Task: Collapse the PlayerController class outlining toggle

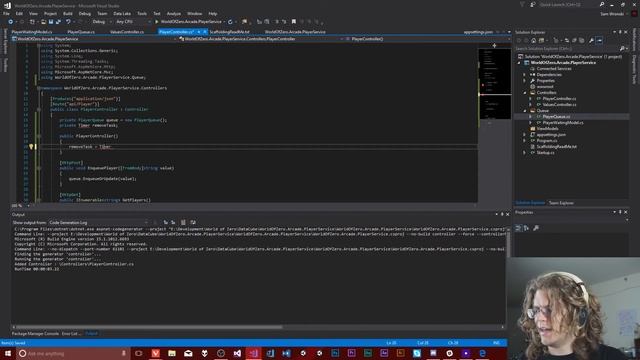Action: coord(39,109)
